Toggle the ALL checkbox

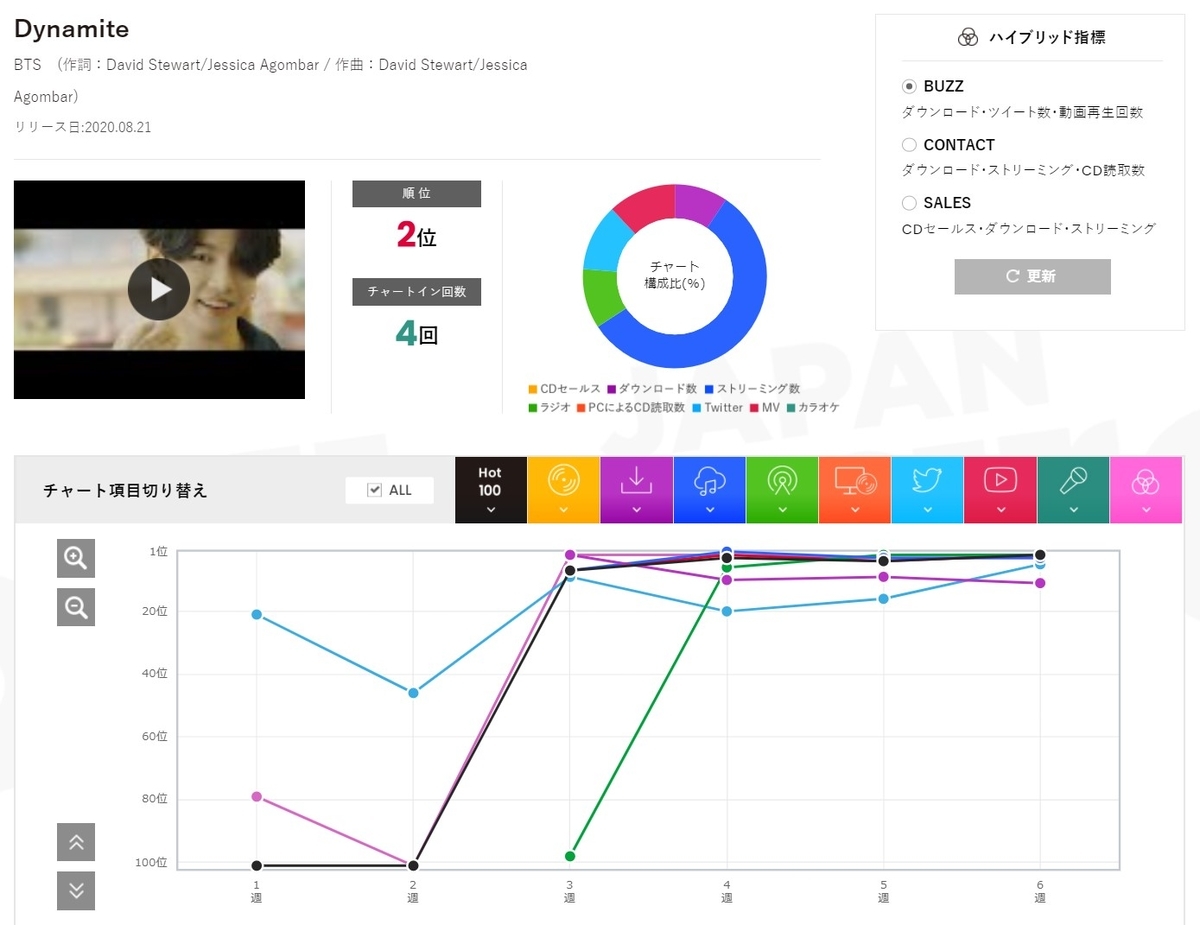375,490
